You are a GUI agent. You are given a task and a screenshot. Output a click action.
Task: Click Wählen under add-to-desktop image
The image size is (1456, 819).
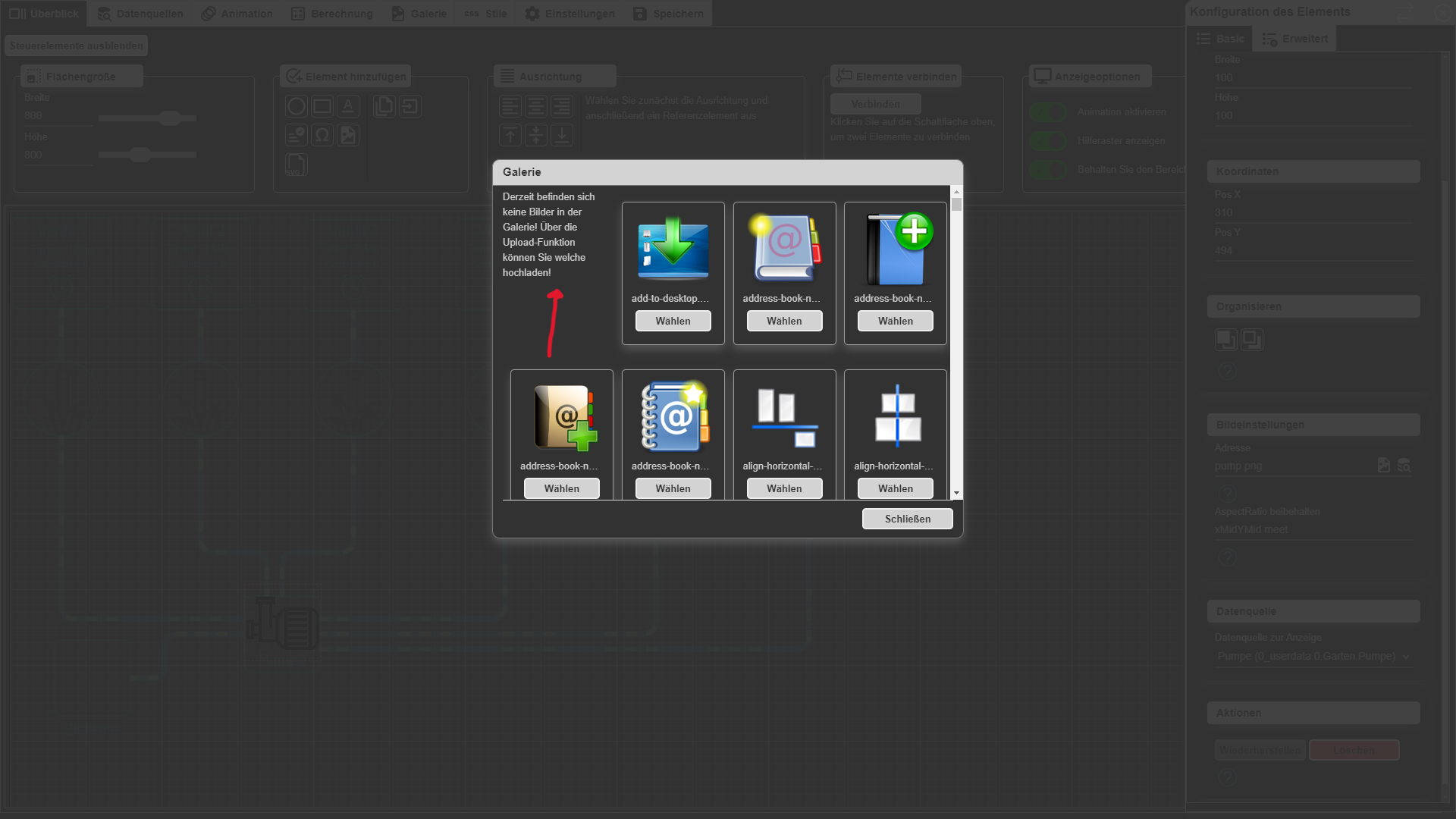[673, 321]
